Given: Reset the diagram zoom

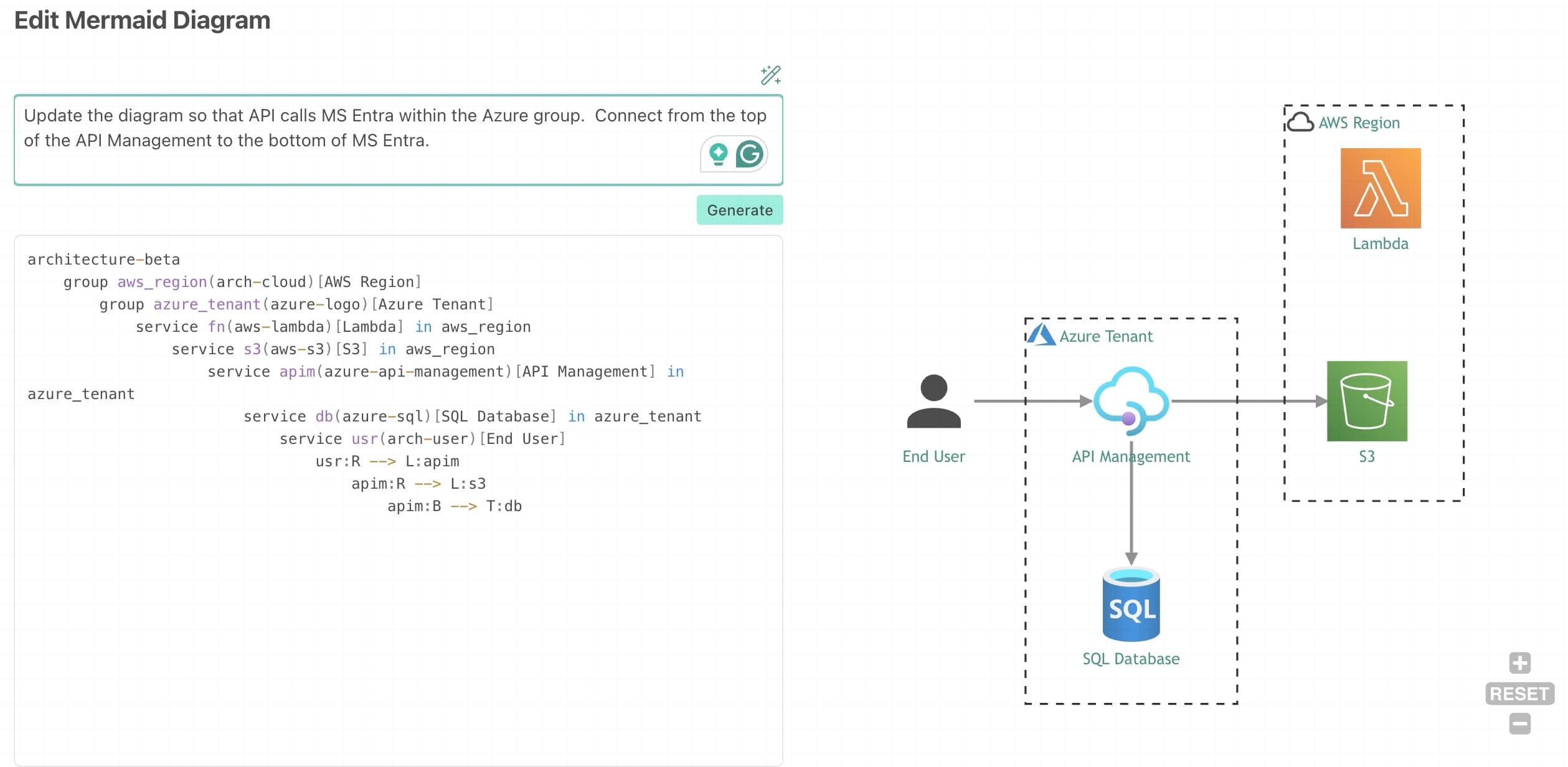Looking at the screenshot, I should 1519,694.
